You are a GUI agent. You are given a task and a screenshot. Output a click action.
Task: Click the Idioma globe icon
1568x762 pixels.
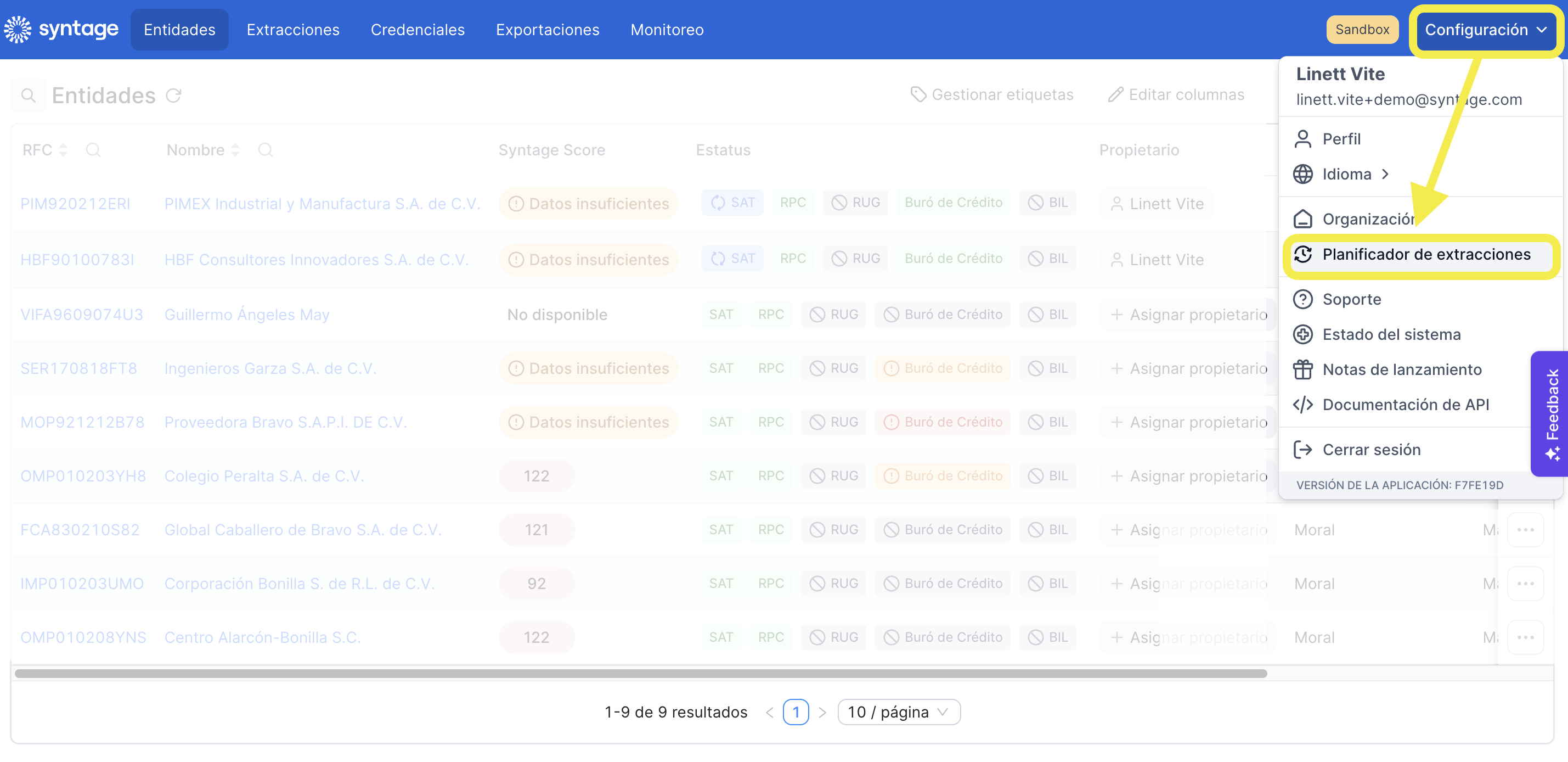1302,174
